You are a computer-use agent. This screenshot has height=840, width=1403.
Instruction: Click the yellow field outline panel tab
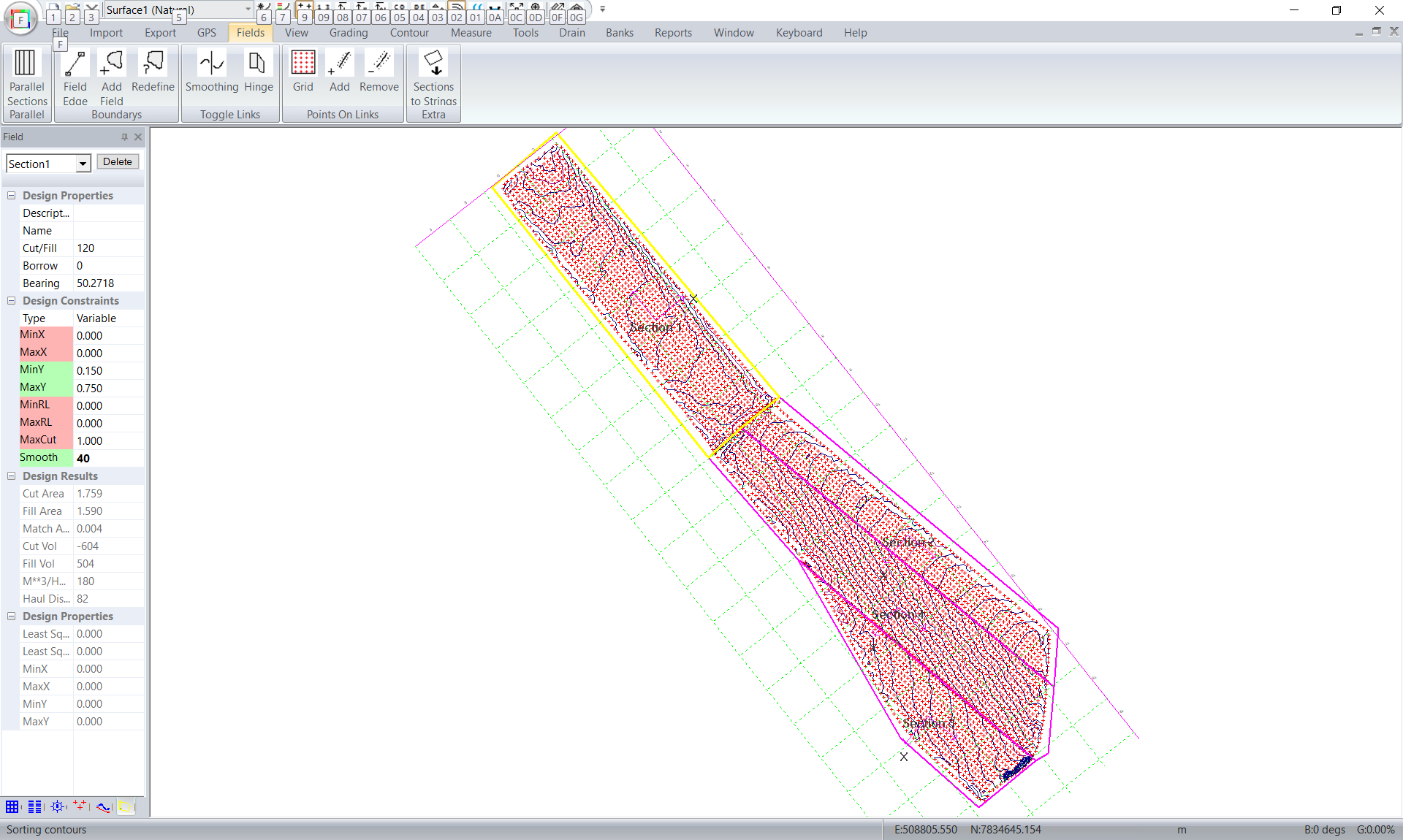126,806
